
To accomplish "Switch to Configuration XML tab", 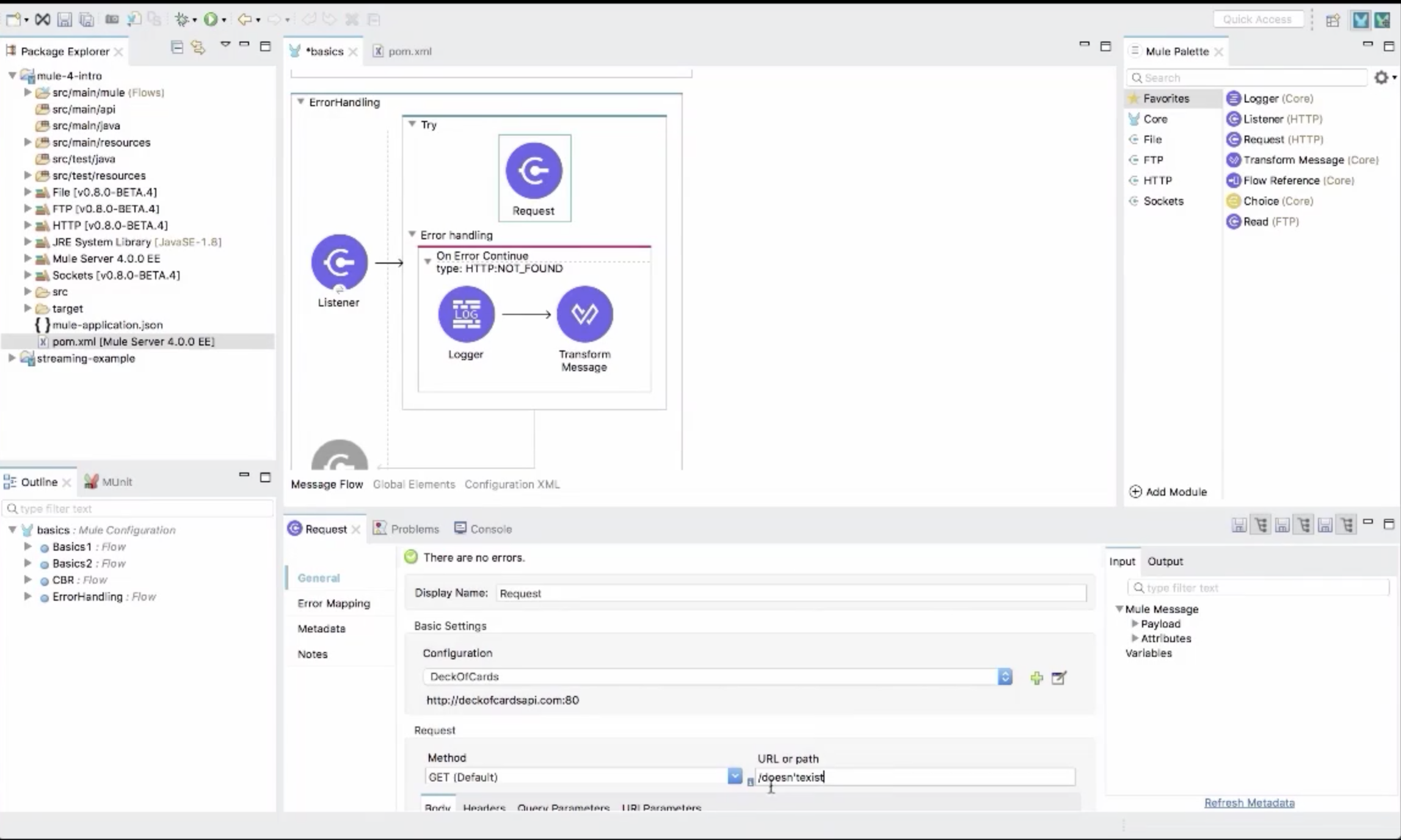I will 512,484.
